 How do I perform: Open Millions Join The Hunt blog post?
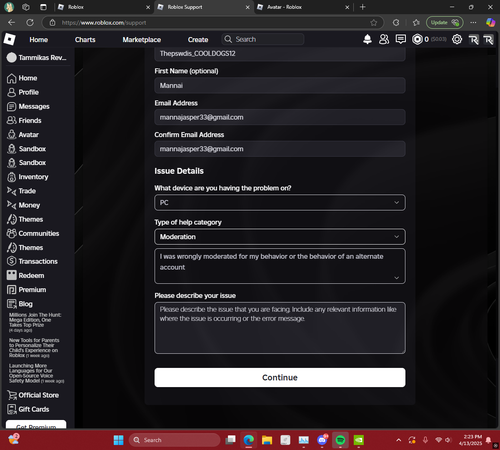pyautogui.click(x=35, y=322)
